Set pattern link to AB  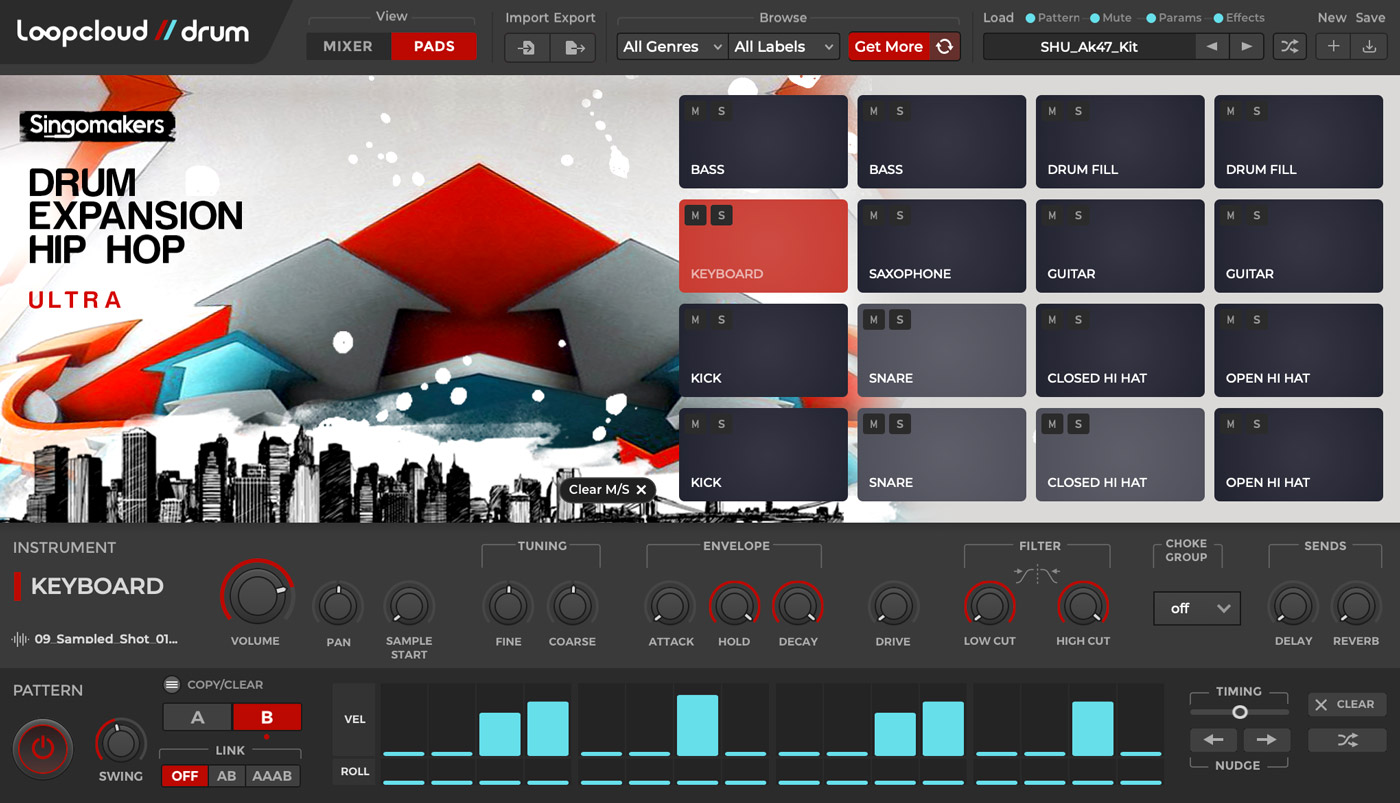(x=227, y=776)
